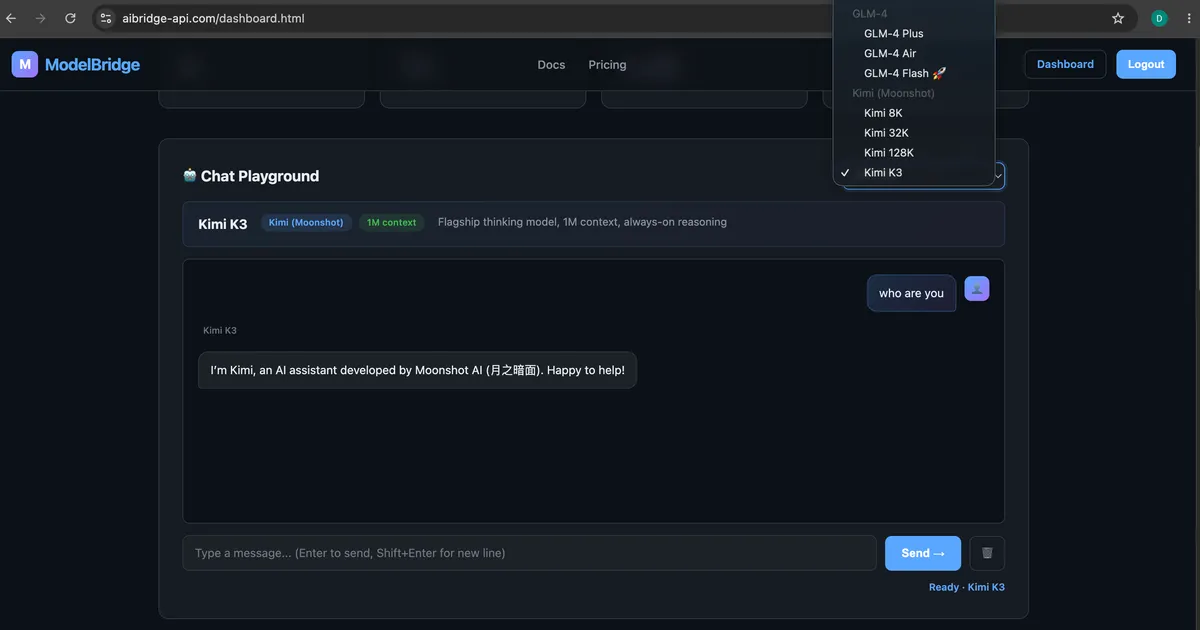This screenshot has height=630, width=1200.
Task: Click the '1M context' green badge
Action: pos(391,222)
